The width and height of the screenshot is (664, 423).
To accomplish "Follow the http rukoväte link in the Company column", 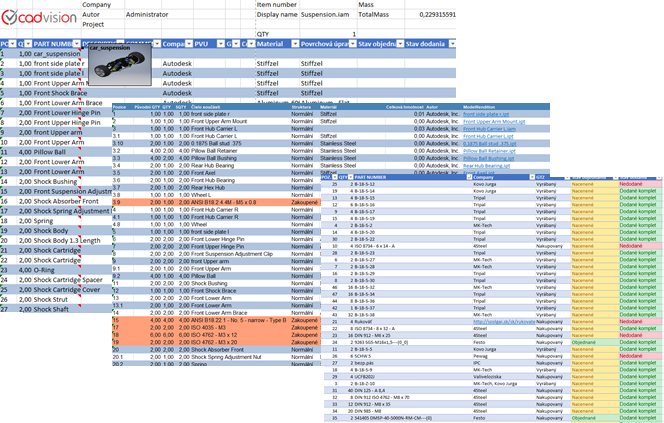I will pos(504,321).
